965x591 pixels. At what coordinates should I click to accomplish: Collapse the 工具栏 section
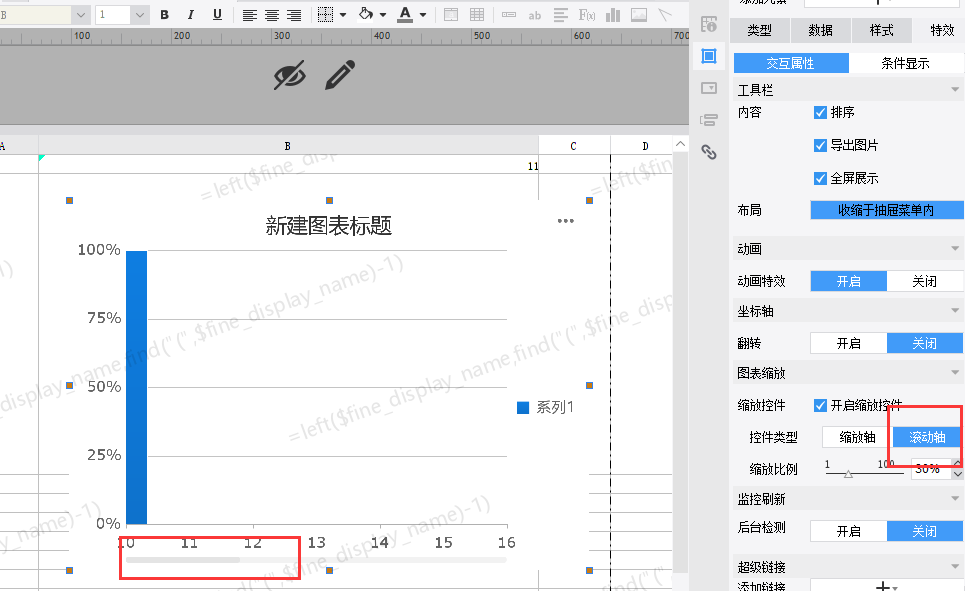click(955, 90)
